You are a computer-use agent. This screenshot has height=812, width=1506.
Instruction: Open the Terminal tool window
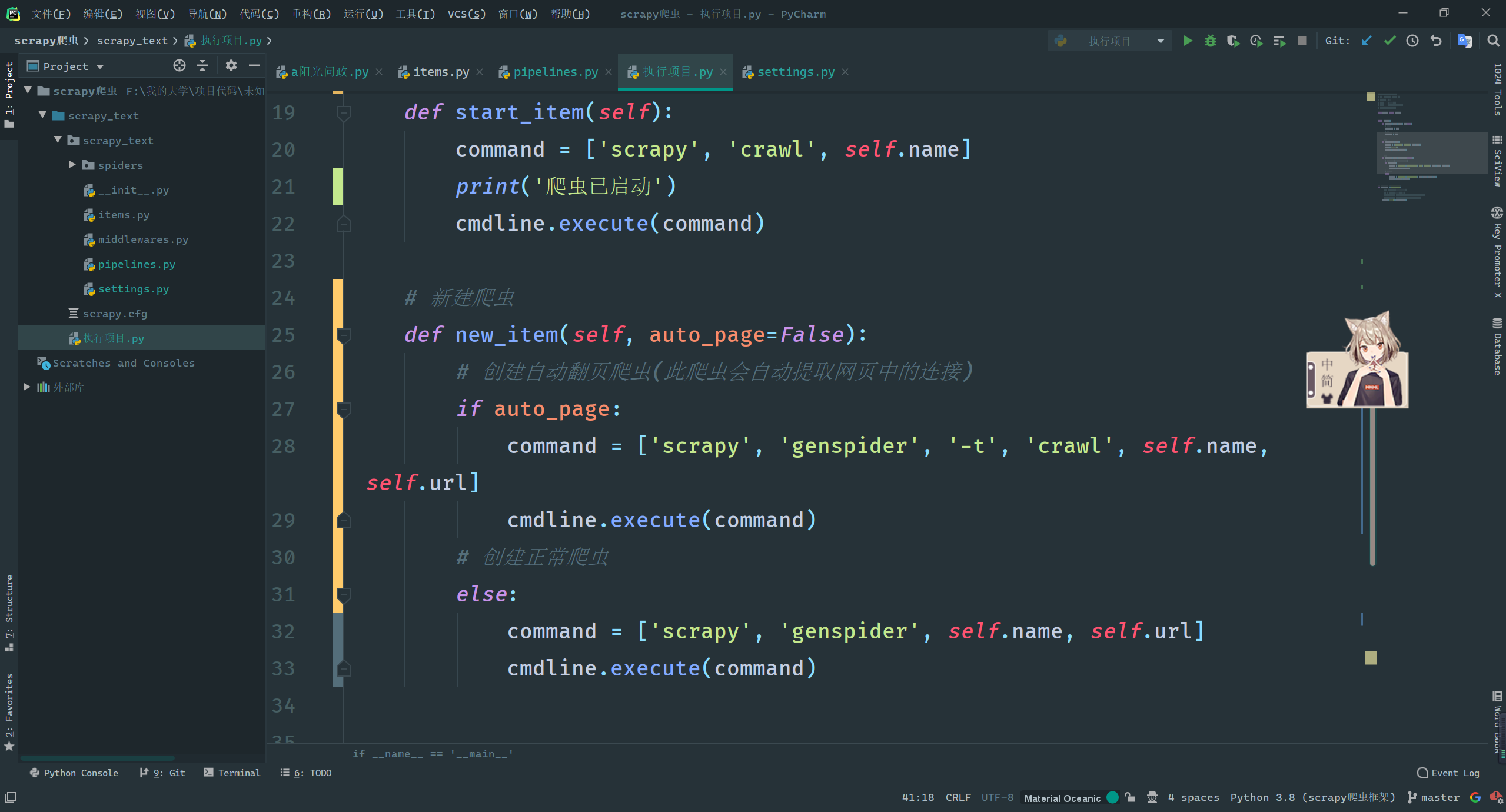click(232, 773)
